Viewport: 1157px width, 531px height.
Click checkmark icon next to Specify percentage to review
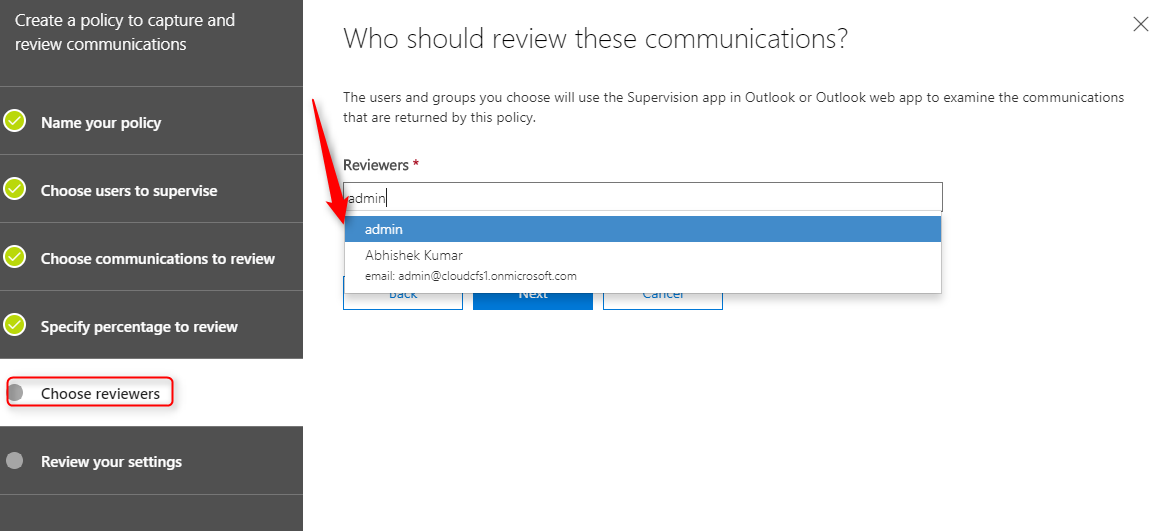click(x=15, y=324)
